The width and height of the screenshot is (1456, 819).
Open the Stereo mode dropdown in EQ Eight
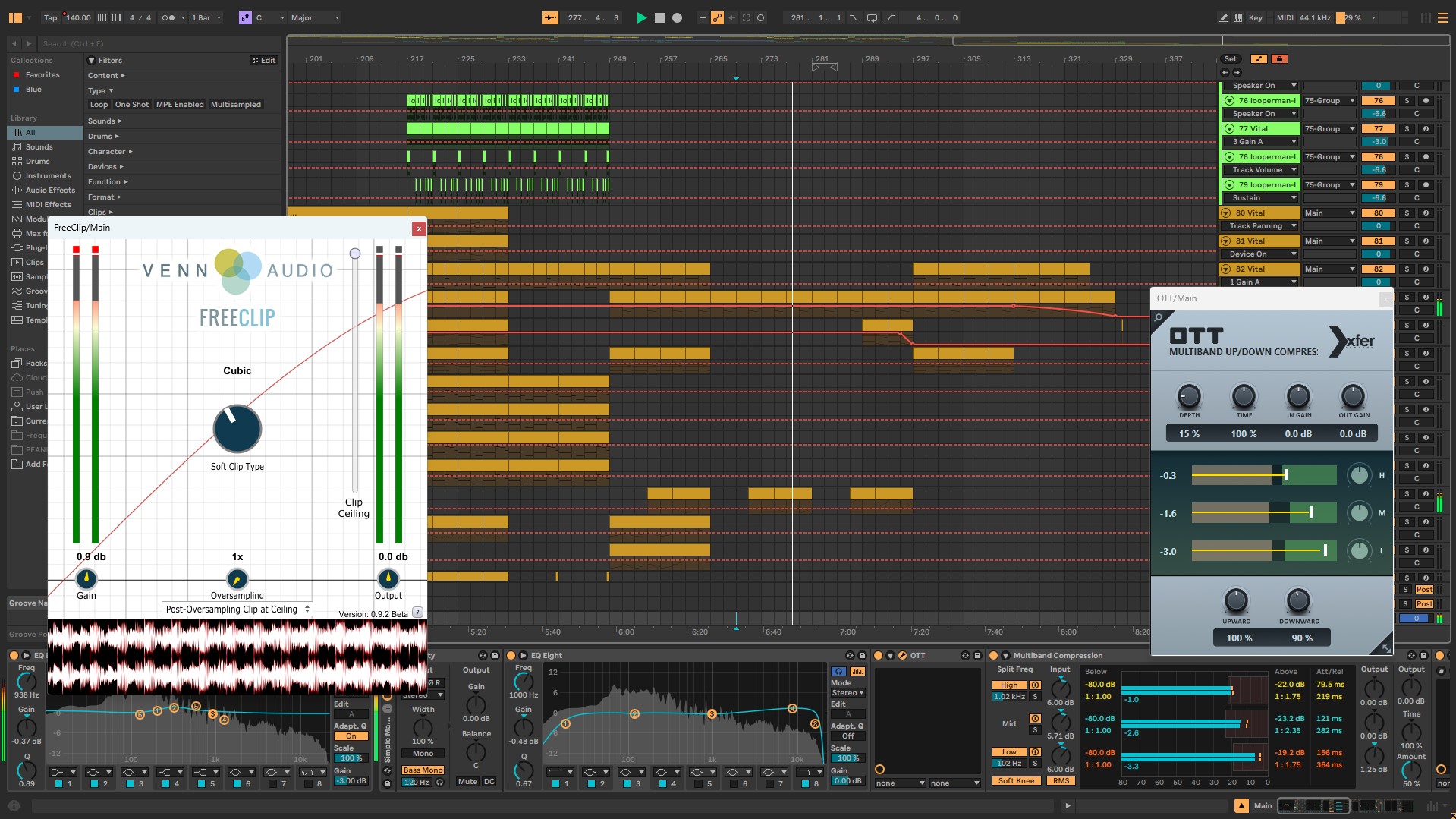[847, 692]
